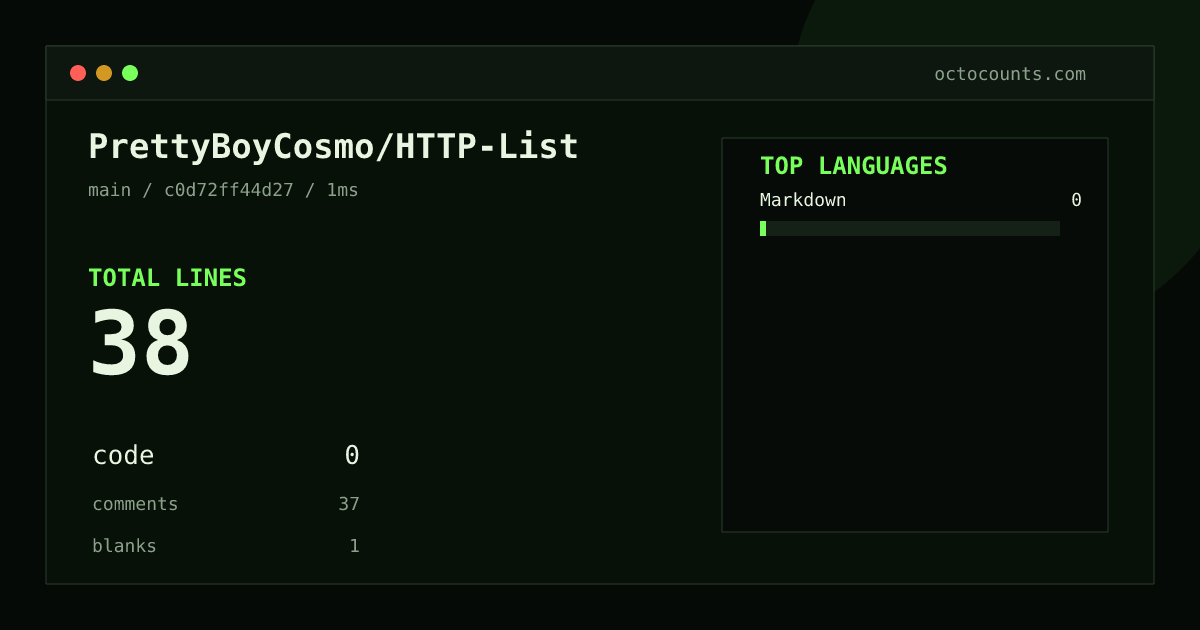
Task: Click the Markdown language progress bar
Action: click(910, 228)
